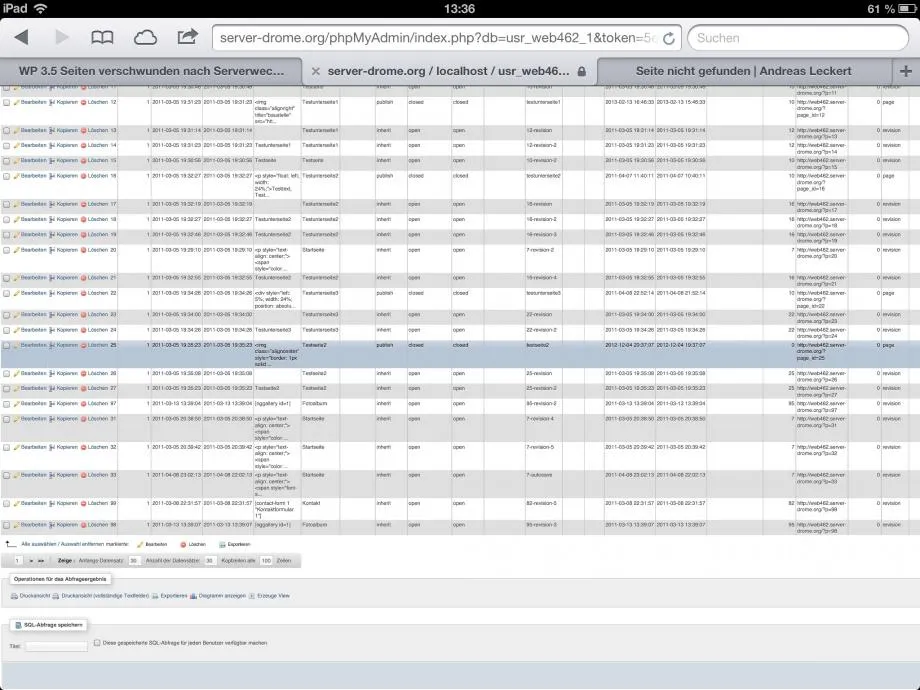Switch to Seite nicht gefunden tab
The width and height of the screenshot is (920, 690).
(743, 71)
